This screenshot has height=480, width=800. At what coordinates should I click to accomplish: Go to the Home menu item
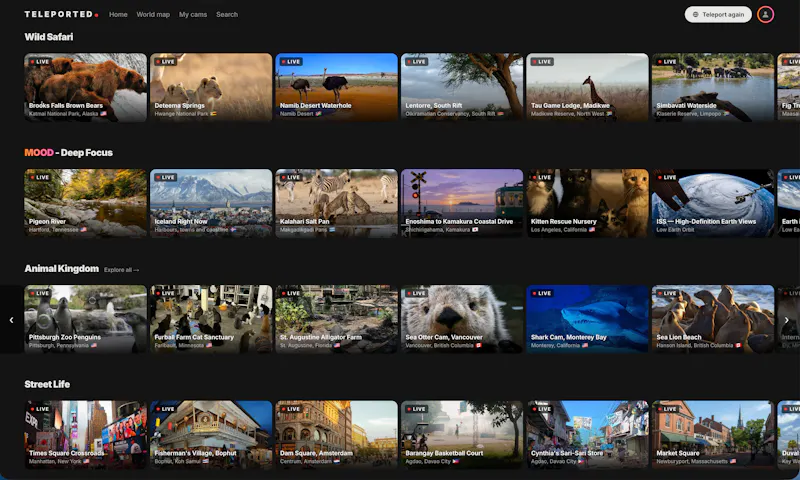[x=118, y=14]
